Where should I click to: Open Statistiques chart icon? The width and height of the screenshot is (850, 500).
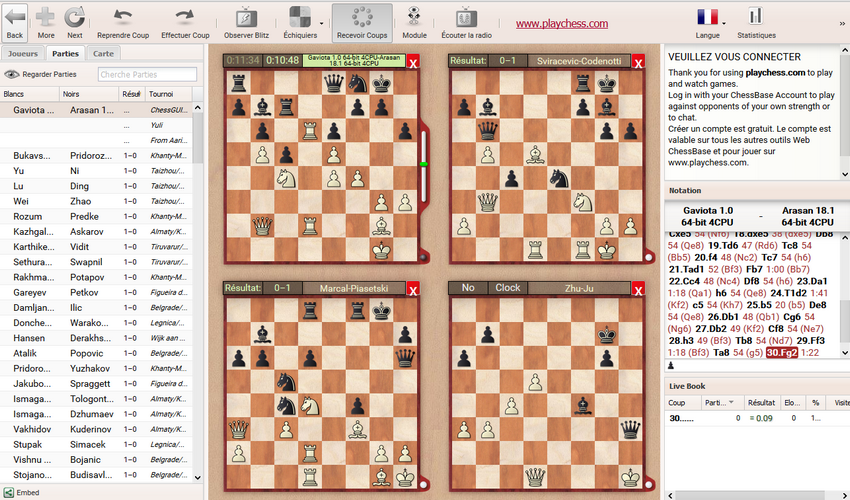pyautogui.click(x=755, y=16)
